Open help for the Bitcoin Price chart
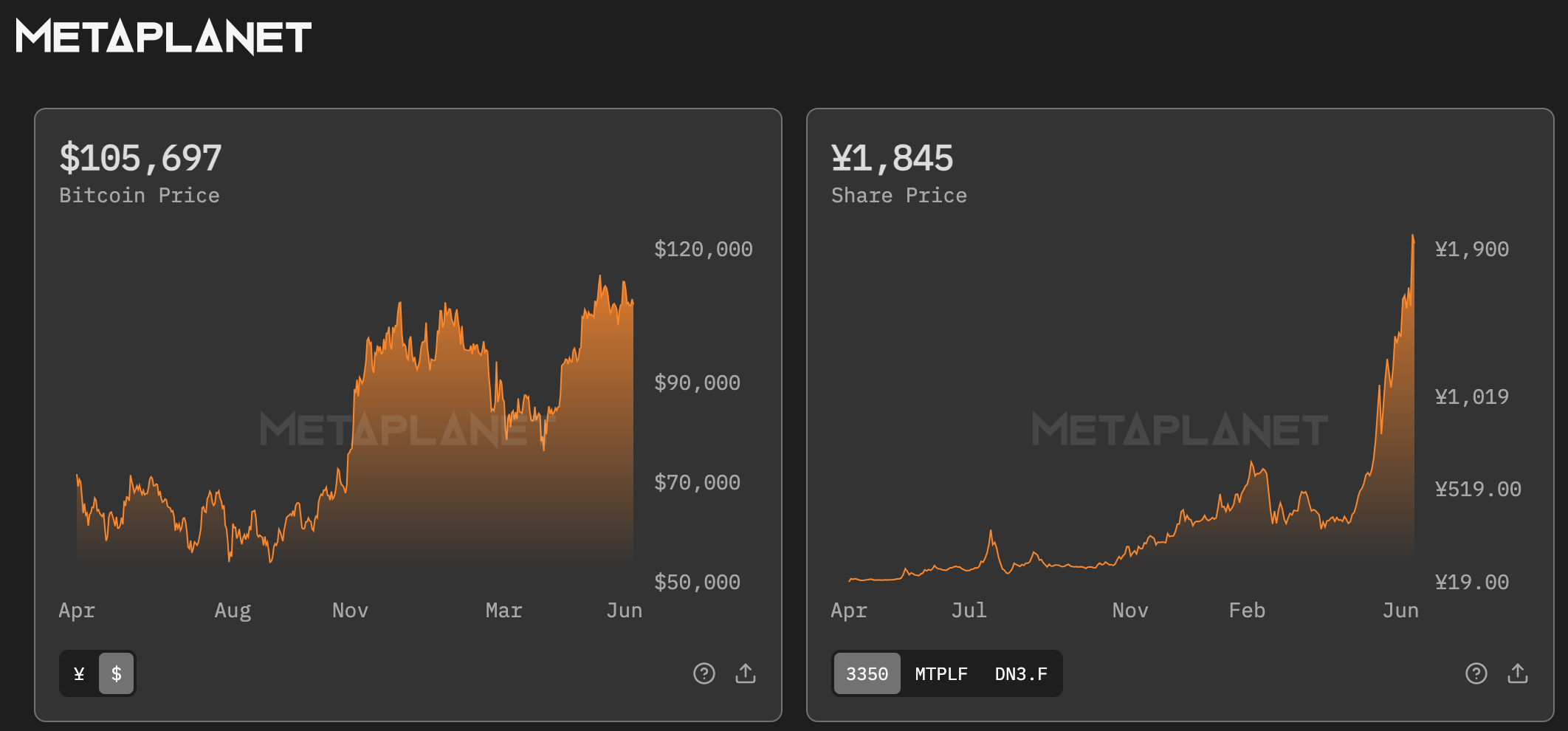Screen dimensions: 1568x731 coord(704,673)
